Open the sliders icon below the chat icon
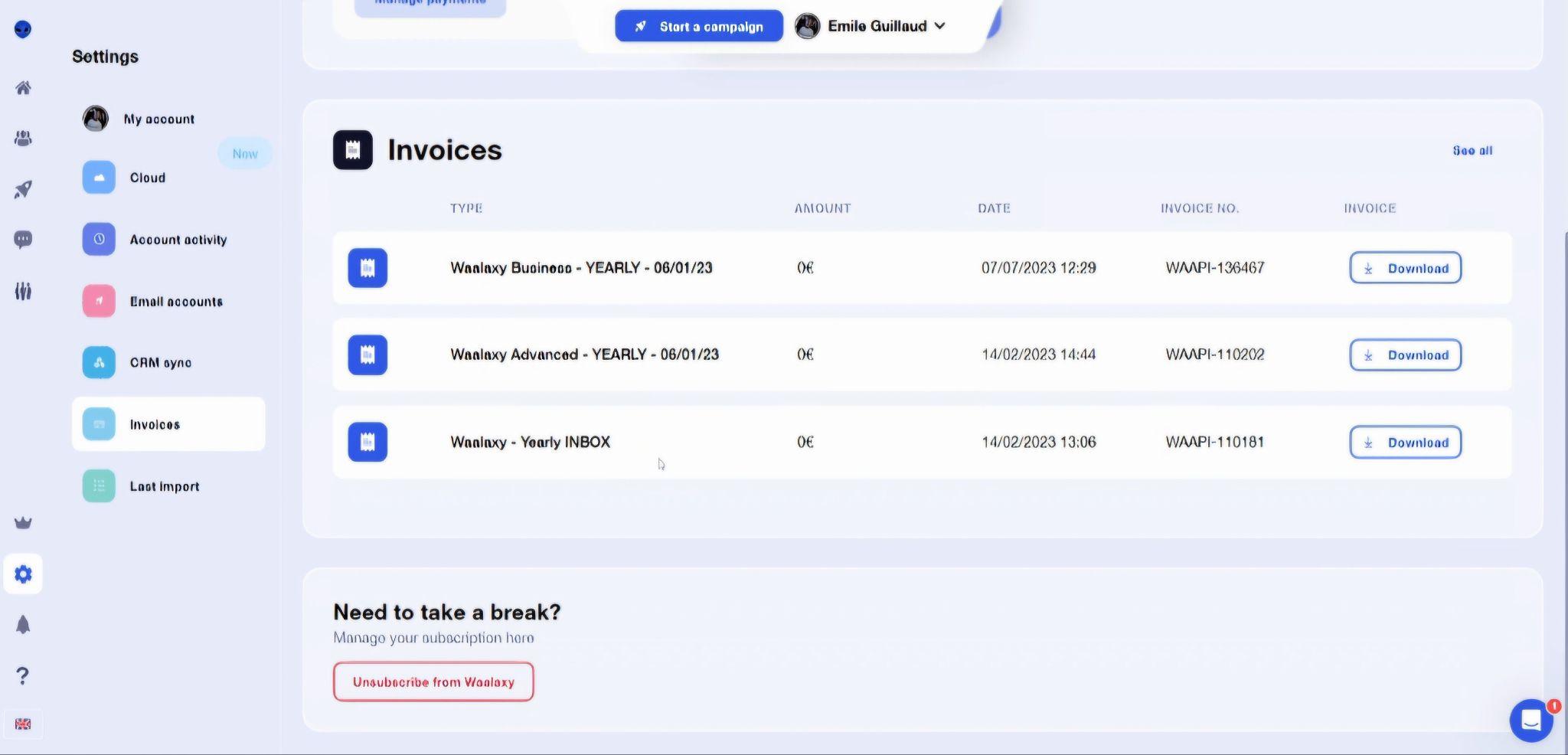This screenshot has width=1568, height=755. [23, 291]
